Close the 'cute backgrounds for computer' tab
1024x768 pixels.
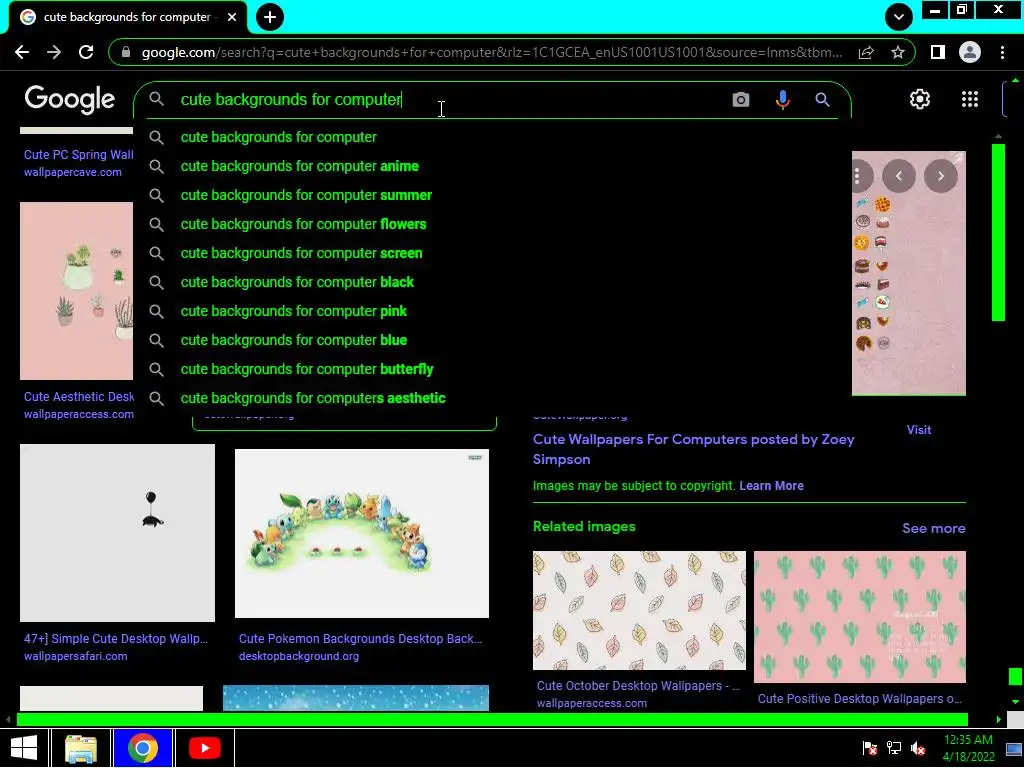pos(232,17)
